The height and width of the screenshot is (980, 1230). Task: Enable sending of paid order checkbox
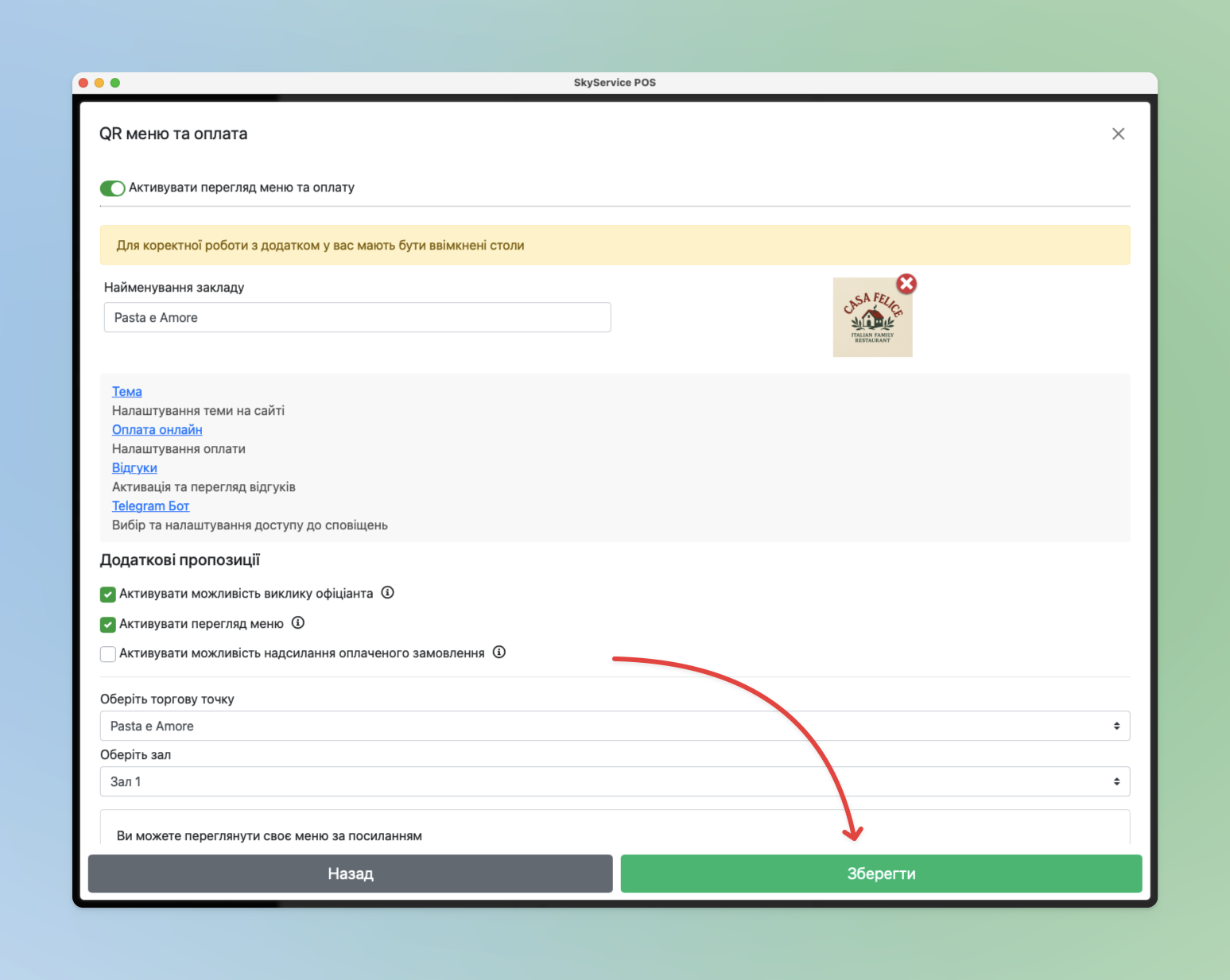click(x=108, y=654)
